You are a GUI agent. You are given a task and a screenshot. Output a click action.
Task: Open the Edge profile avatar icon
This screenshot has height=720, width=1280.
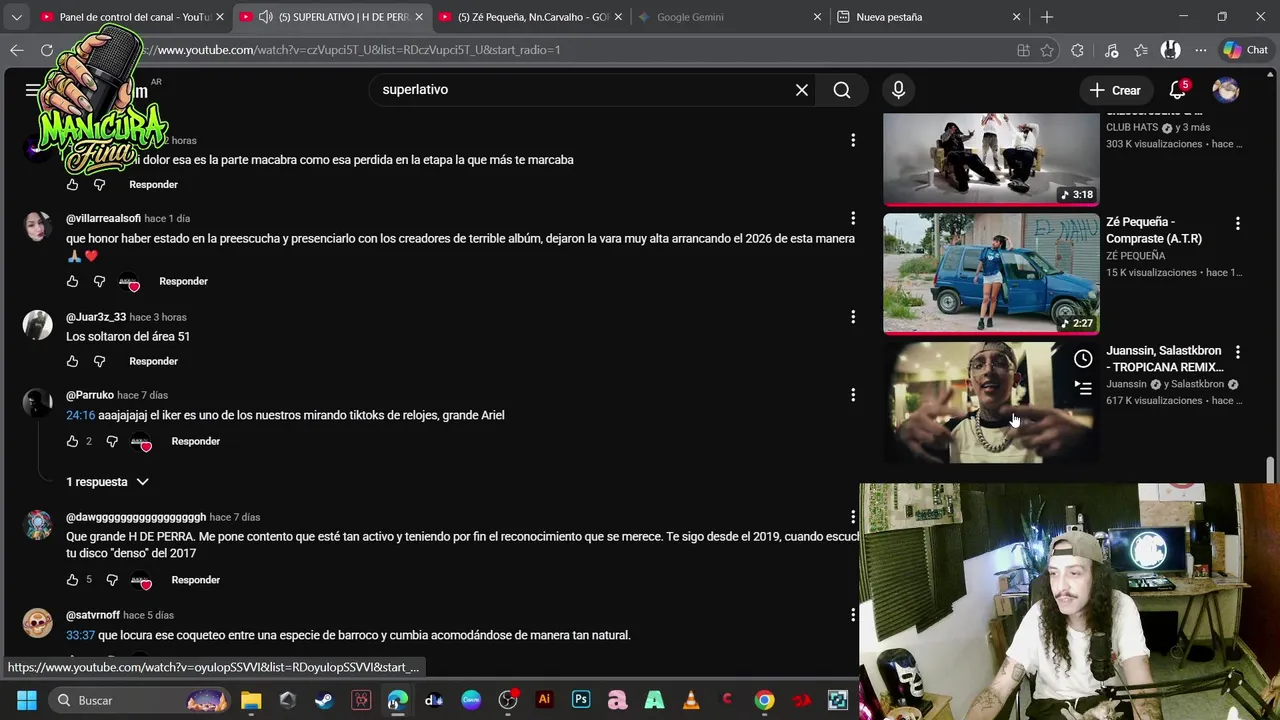[1171, 50]
